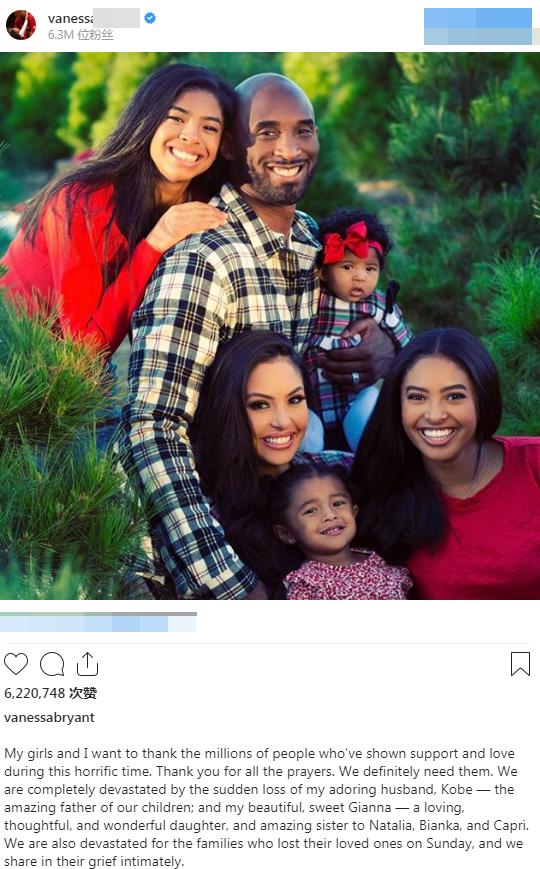Open comments via the speech bubble icon
This screenshot has height=869, width=540.
point(52,664)
